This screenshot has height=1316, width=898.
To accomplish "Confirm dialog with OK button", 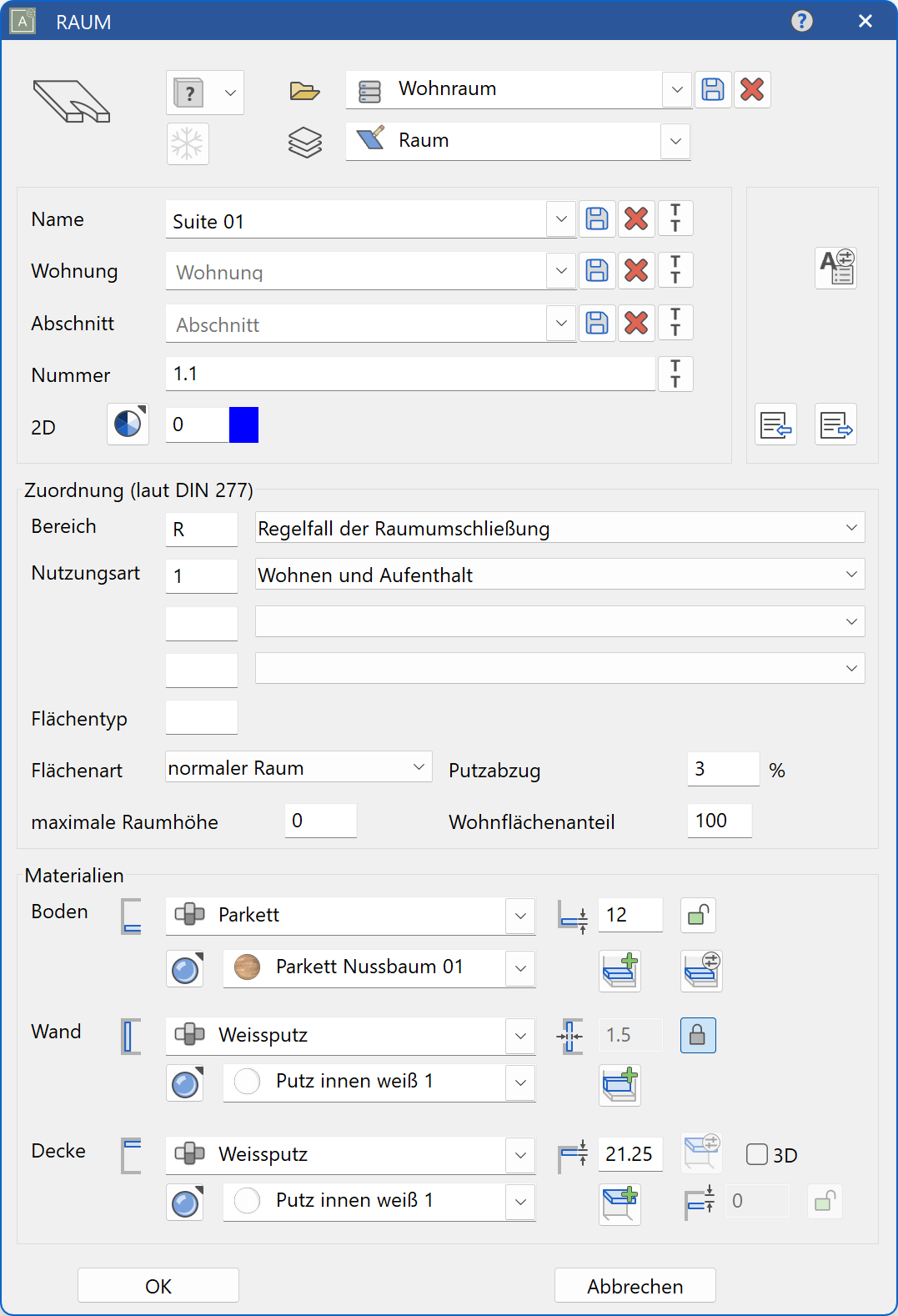I will pos(158,1286).
